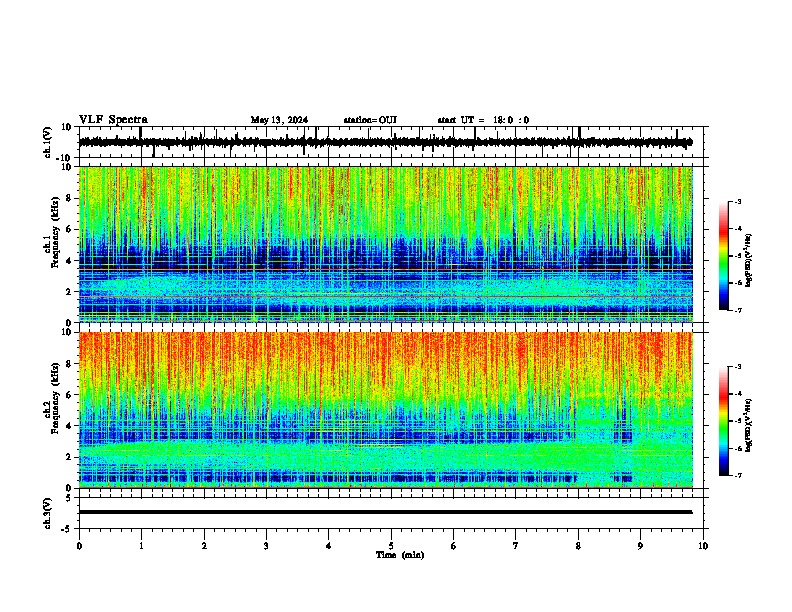This screenshot has height=612, width=792.
Task: Click the ch.2 spectrogram panel
Action: click(386, 410)
